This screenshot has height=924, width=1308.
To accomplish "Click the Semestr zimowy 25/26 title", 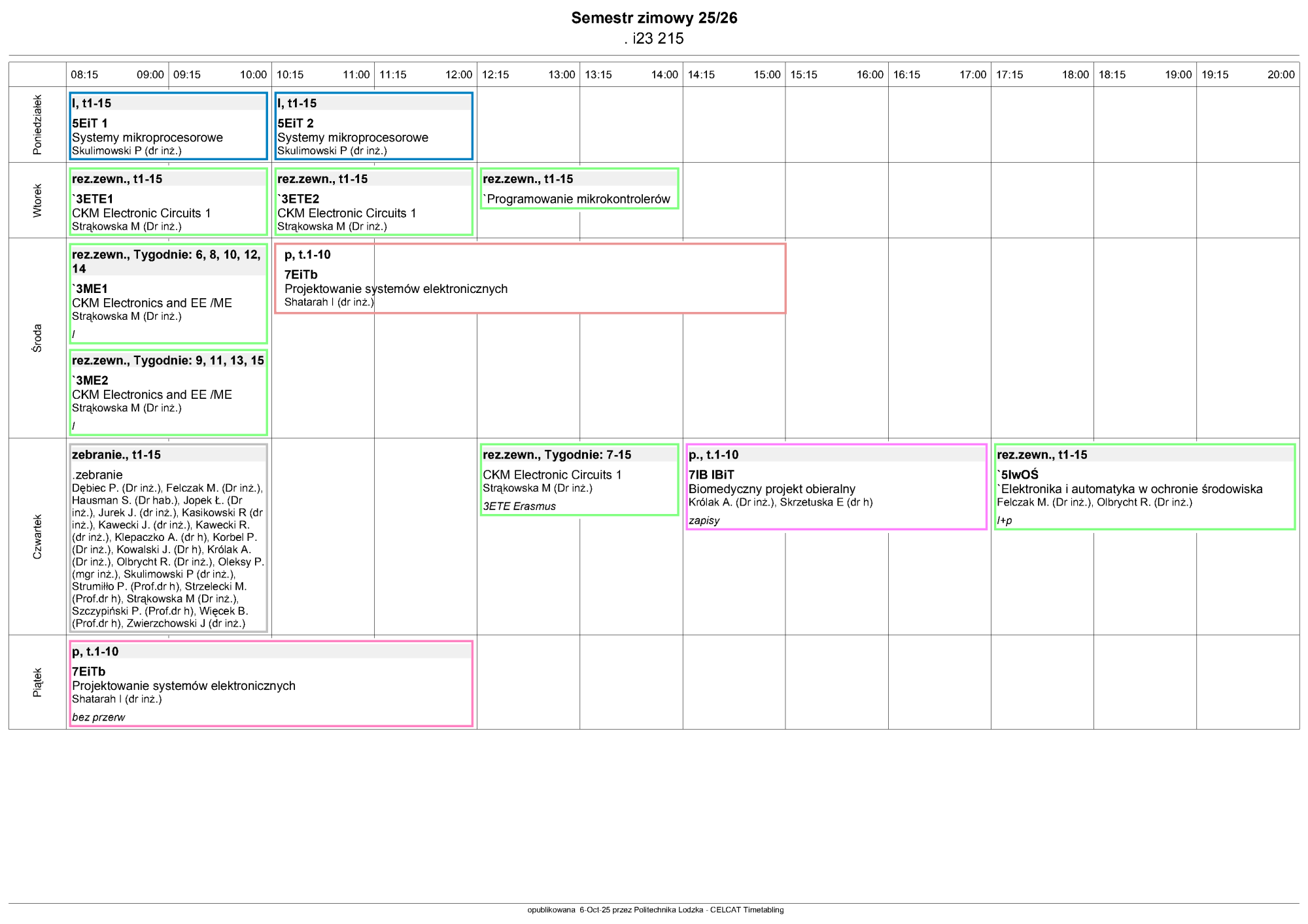I will click(x=654, y=18).
